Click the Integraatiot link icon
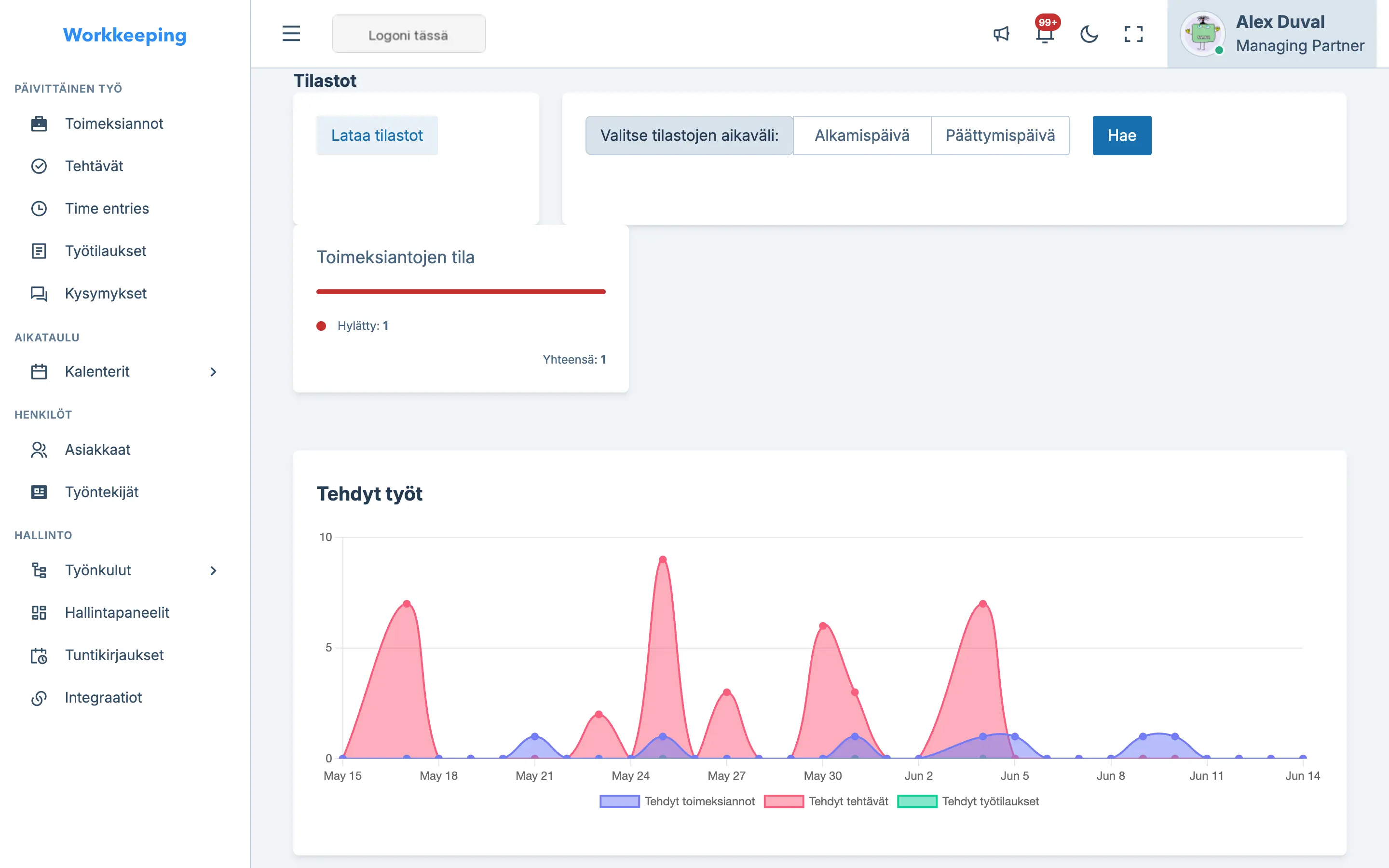 [39, 697]
